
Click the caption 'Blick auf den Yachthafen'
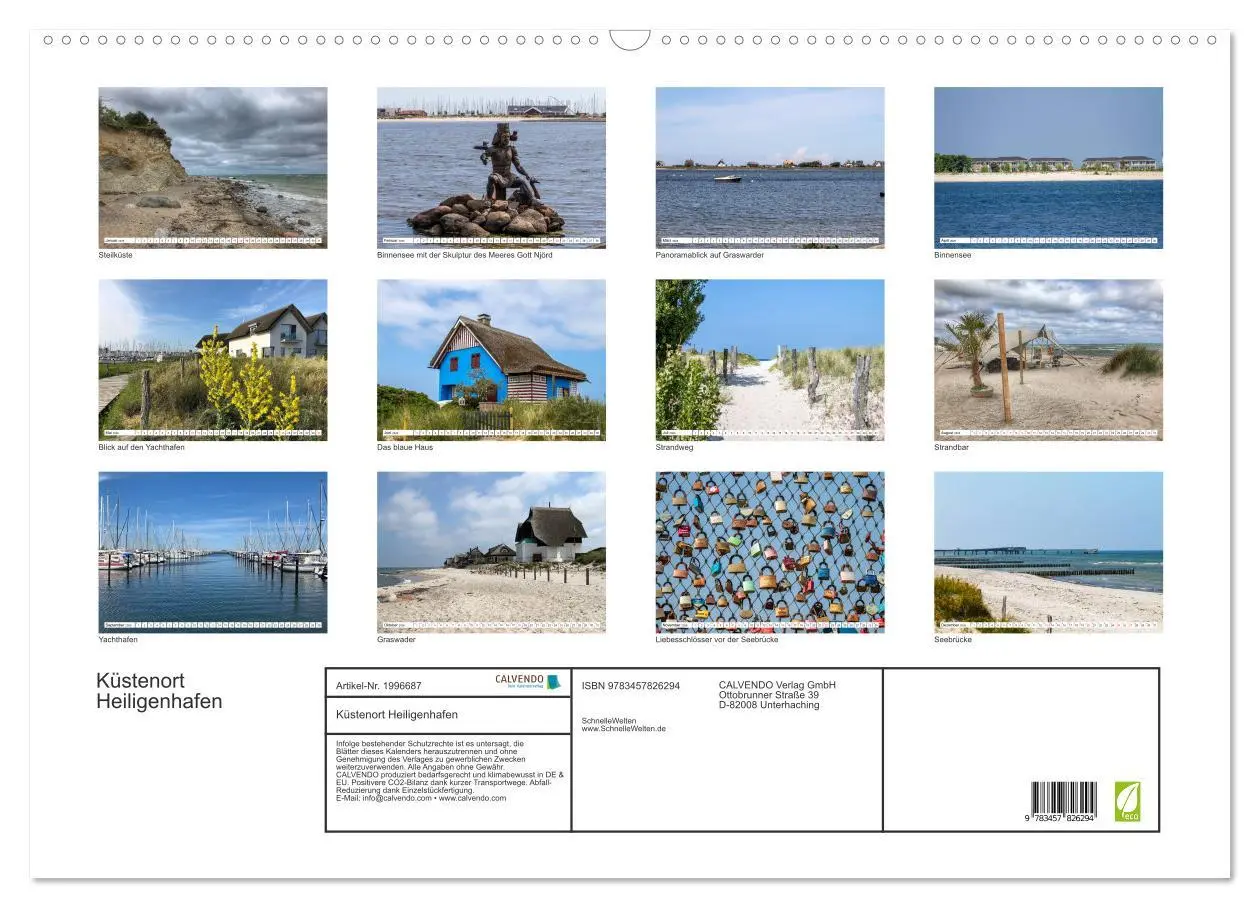pos(141,447)
